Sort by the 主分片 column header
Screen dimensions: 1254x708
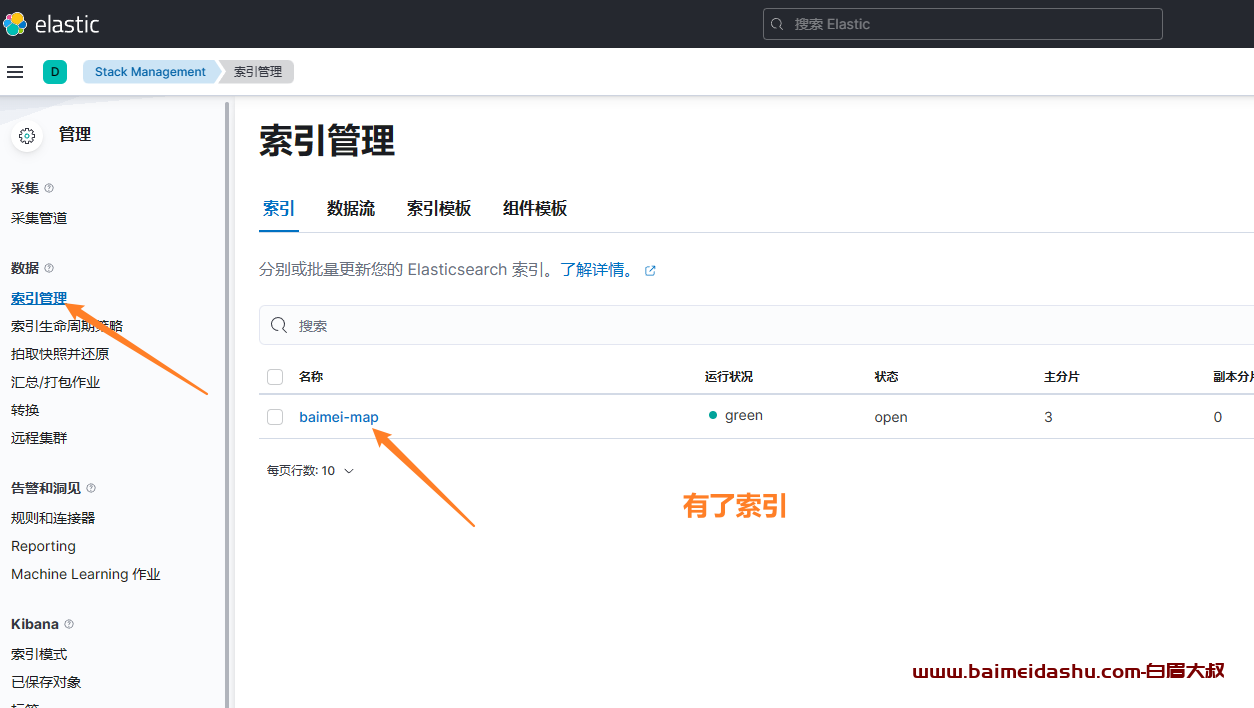coord(1062,377)
